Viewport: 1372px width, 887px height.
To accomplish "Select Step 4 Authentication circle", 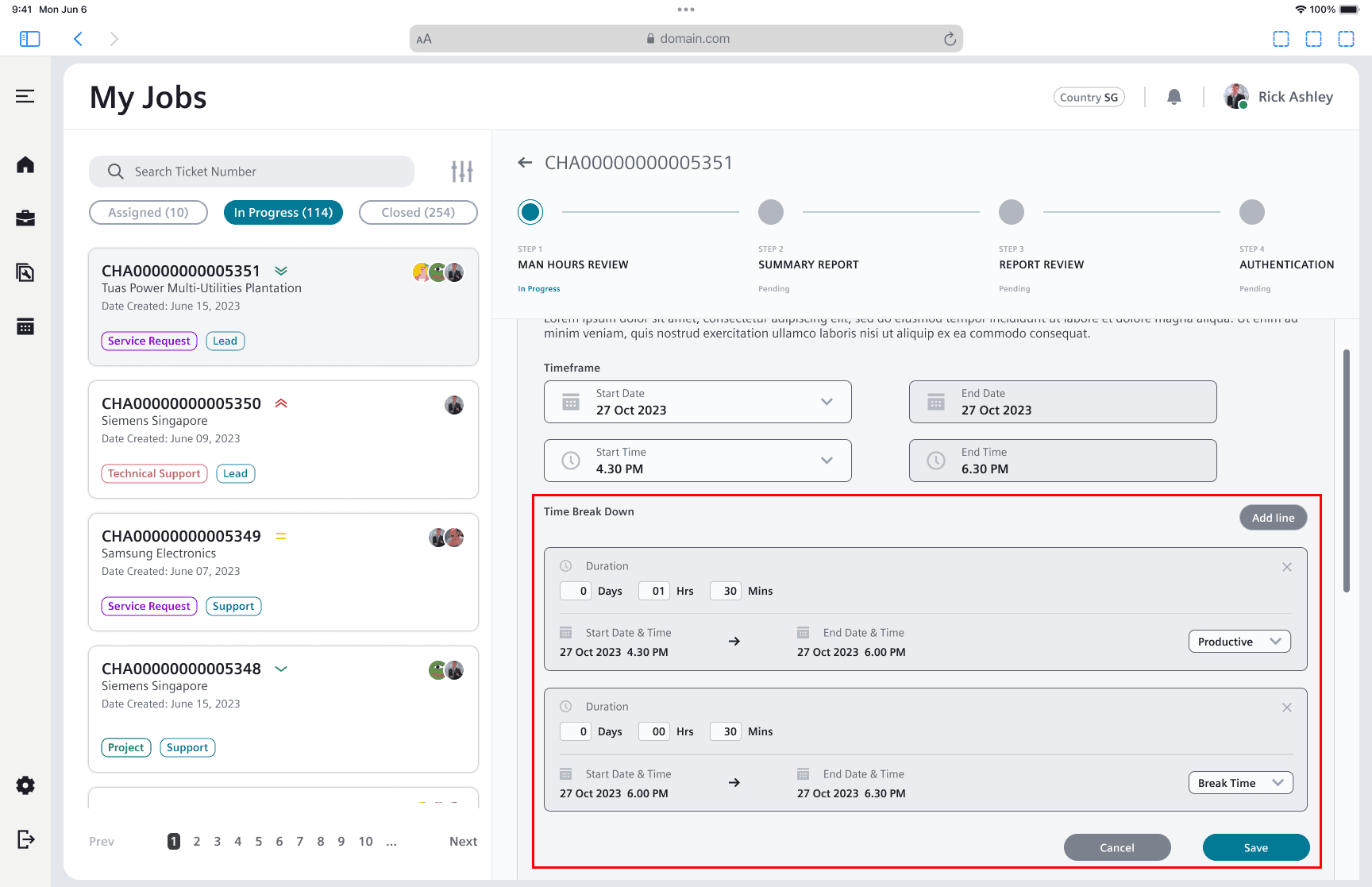I will 1252,212.
